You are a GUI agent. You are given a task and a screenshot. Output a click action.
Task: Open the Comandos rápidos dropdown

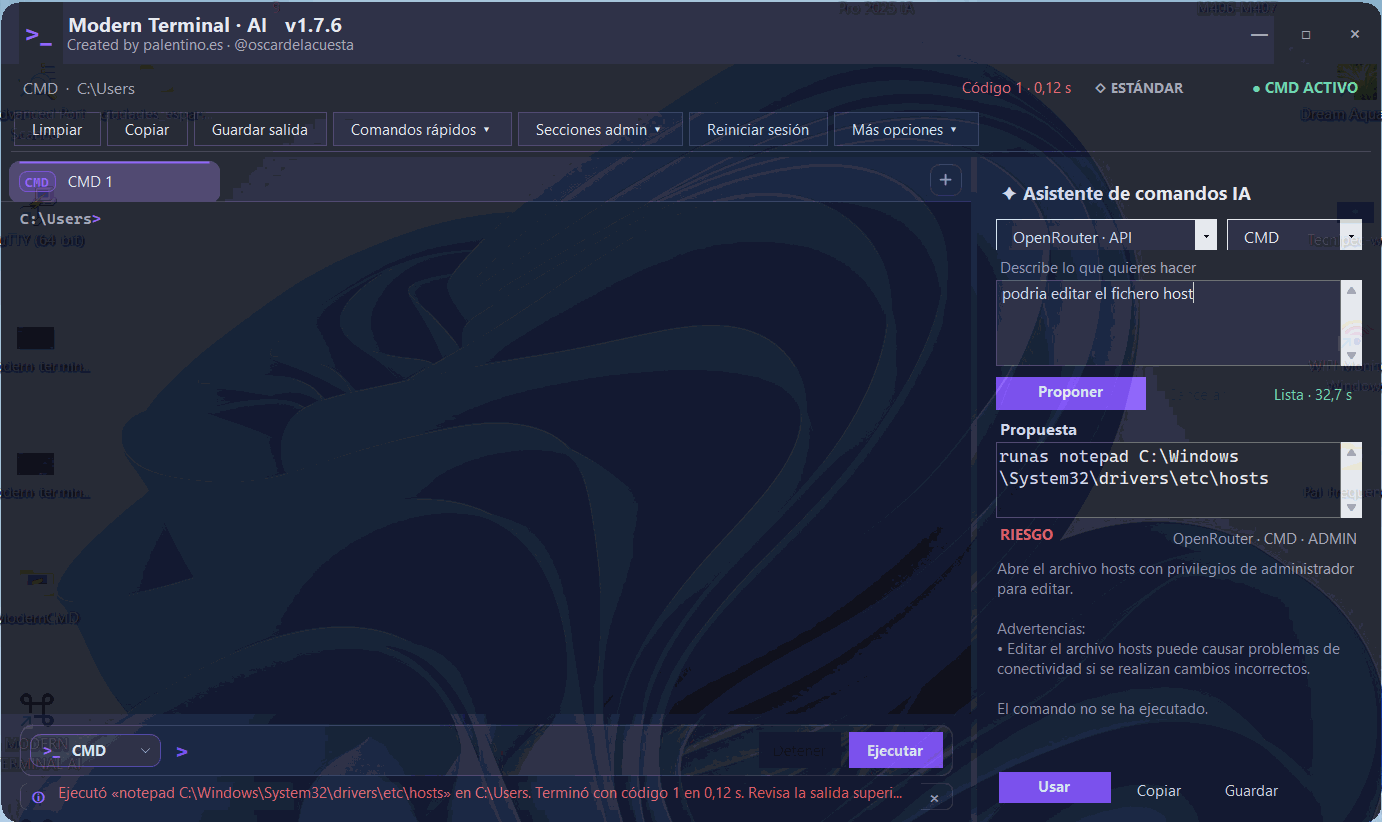click(x=422, y=129)
